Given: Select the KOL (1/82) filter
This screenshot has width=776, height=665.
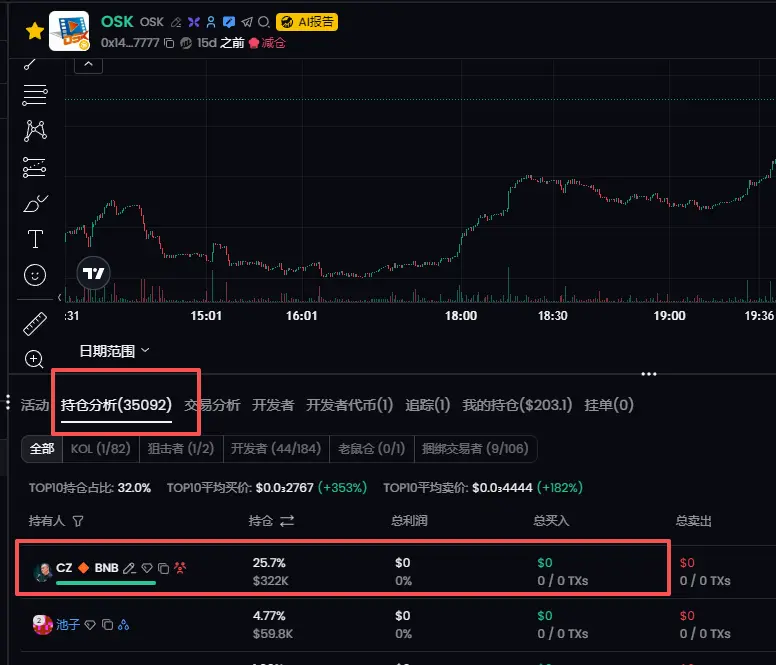Looking at the screenshot, I should (100, 449).
